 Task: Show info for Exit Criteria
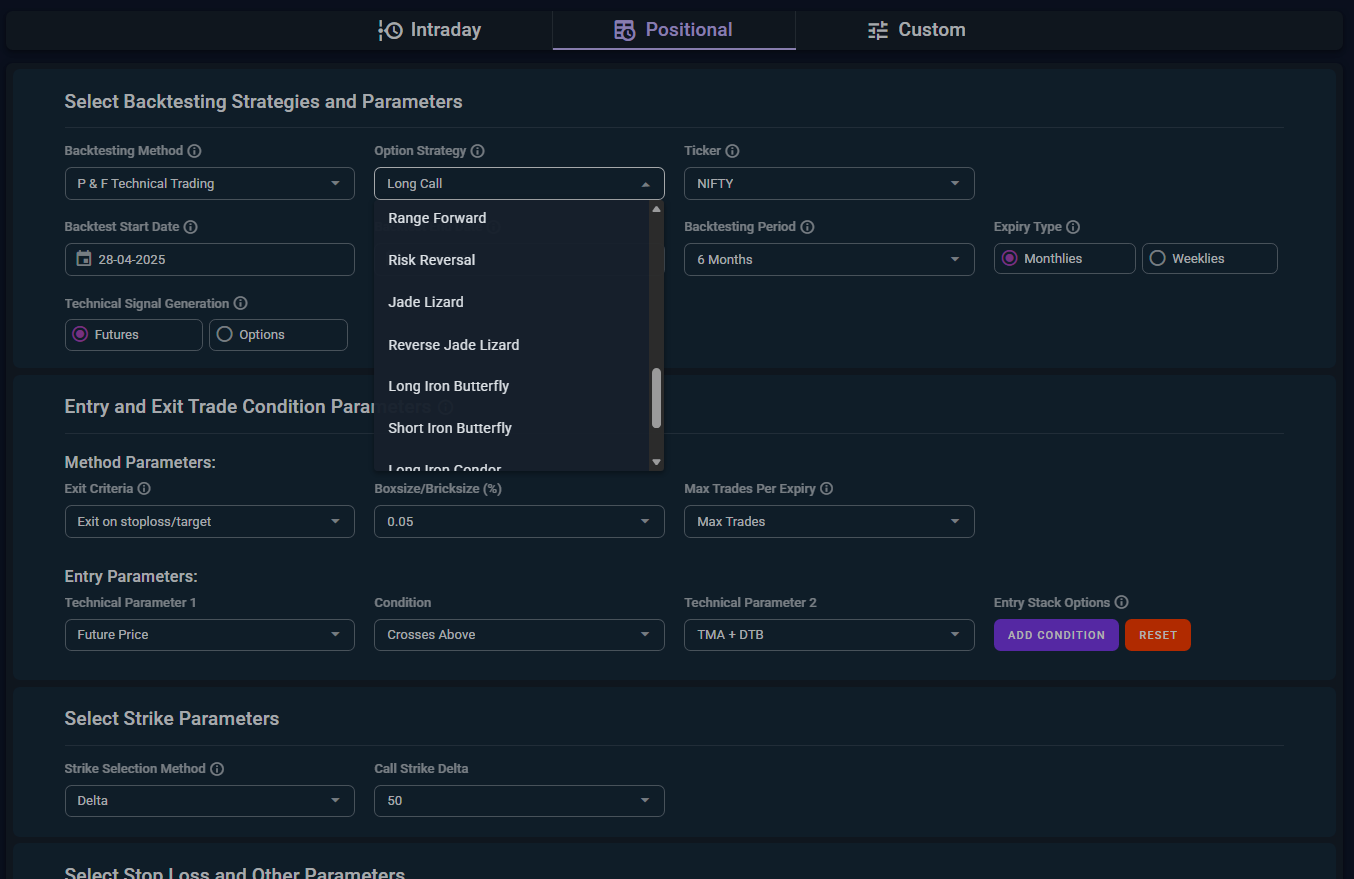click(x=144, y=489)
